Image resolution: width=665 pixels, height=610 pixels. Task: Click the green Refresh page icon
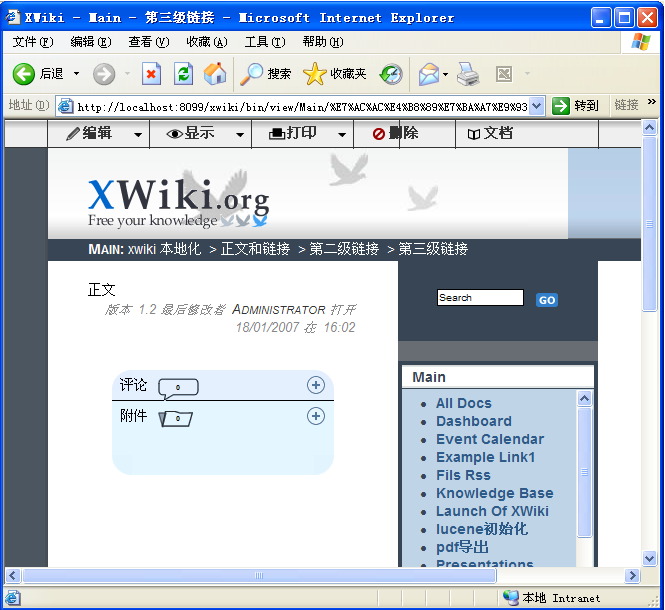pos(183,74)
